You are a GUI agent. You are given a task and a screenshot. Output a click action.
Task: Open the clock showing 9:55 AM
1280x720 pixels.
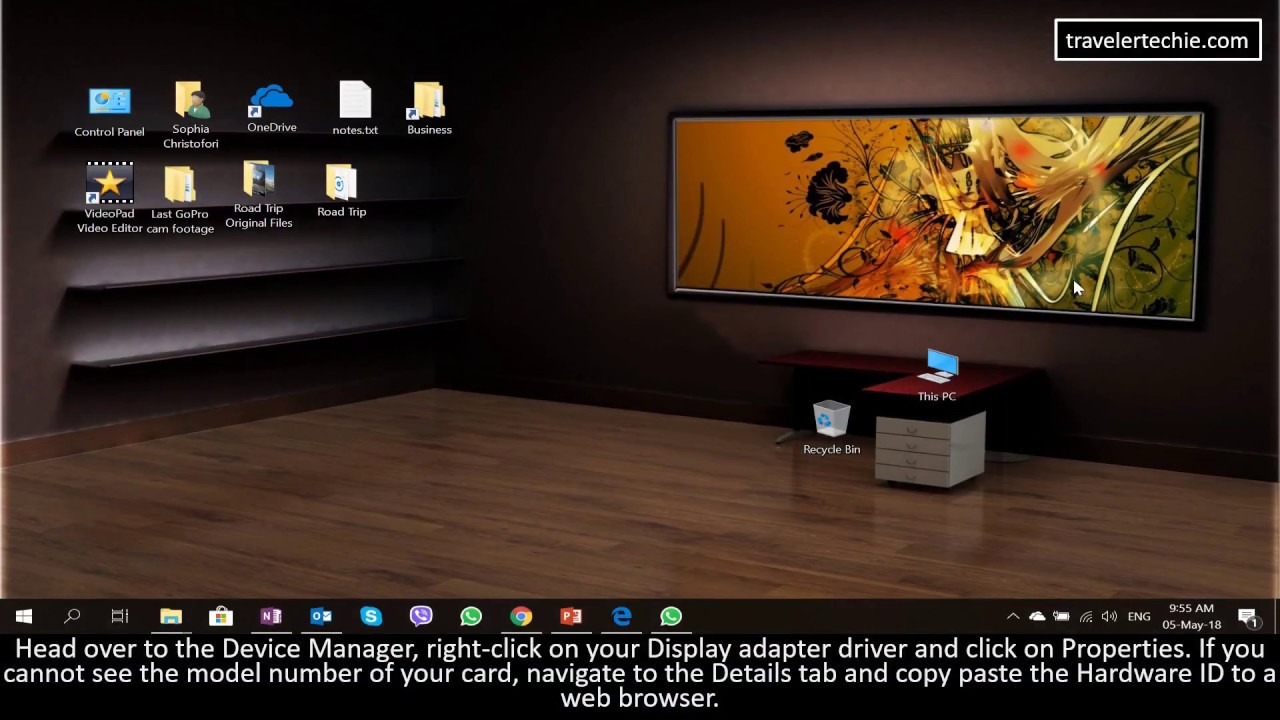pos(1191,616)
